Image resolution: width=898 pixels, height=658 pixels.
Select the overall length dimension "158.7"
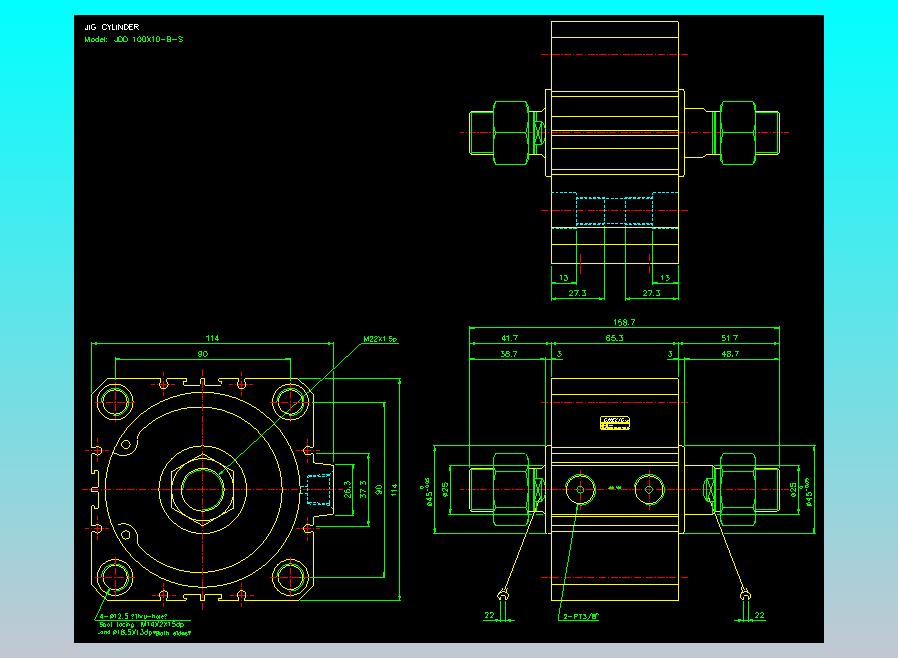click(624, 322)
